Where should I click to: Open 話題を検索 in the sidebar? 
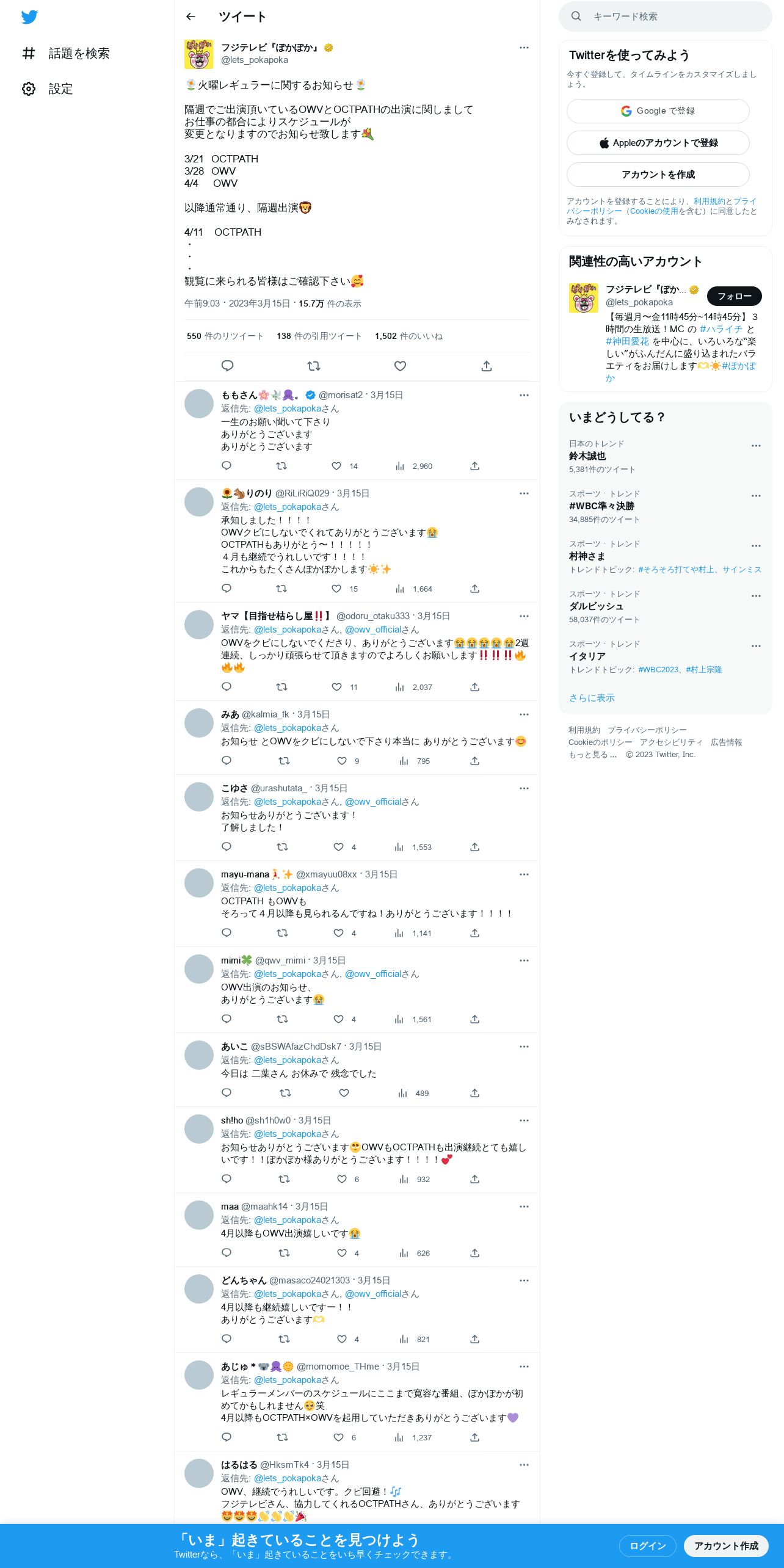66,53
